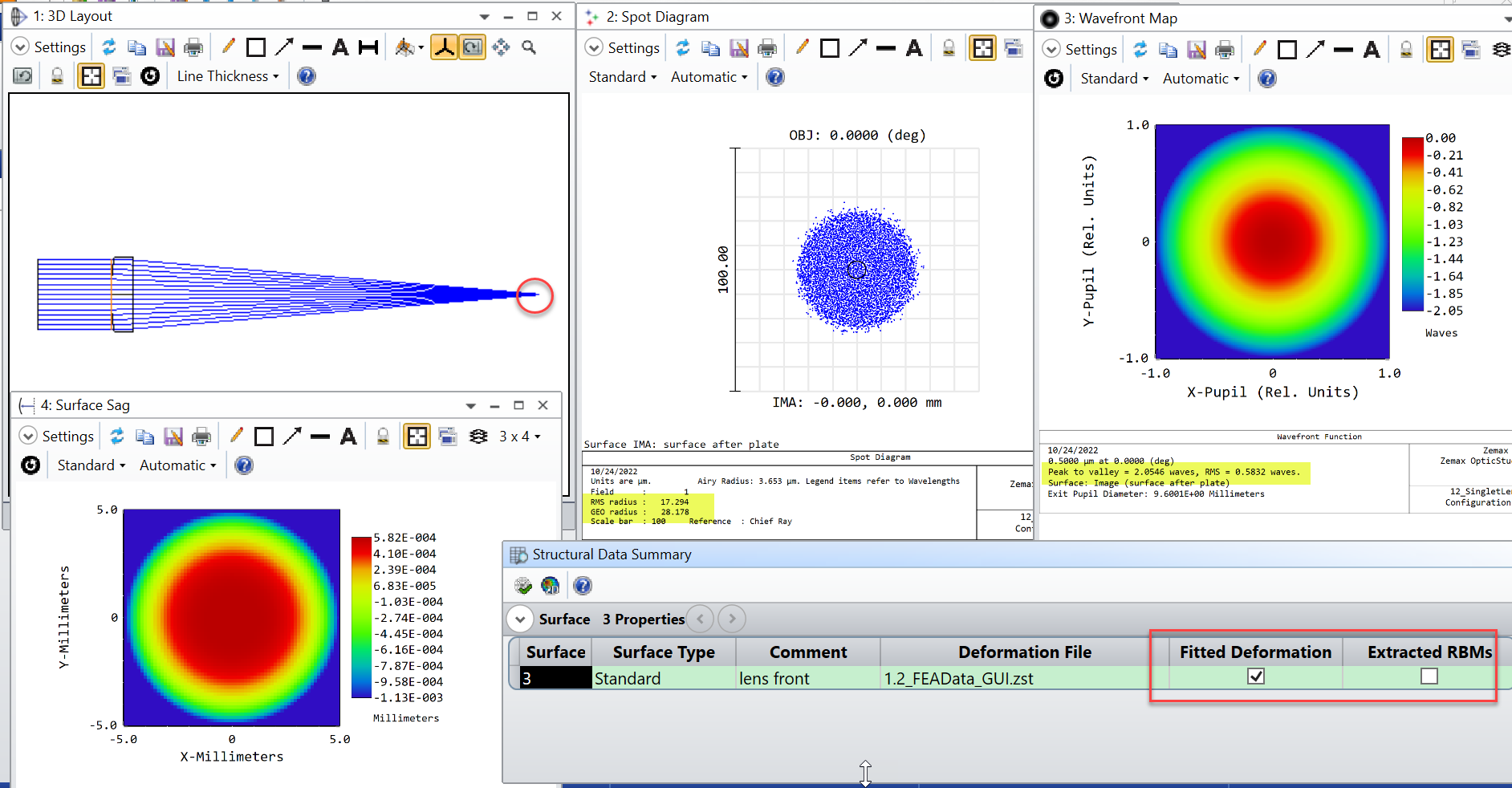The width and height of the screenshot is (1512, 788).
Task: Refresh the Spot Diagram
Action: click(683, 48)
